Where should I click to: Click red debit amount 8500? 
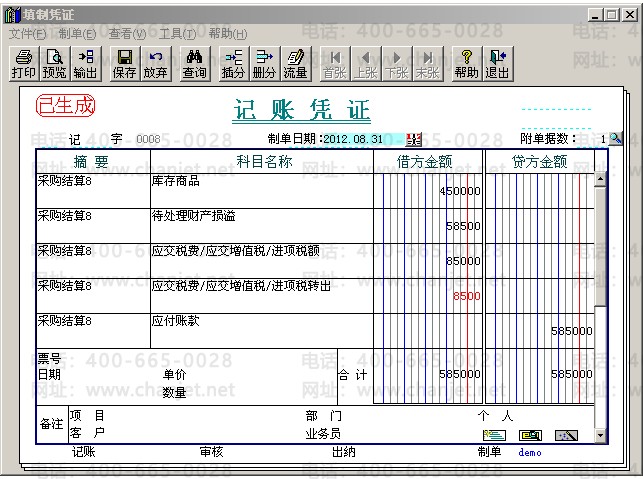coord(467,296)
